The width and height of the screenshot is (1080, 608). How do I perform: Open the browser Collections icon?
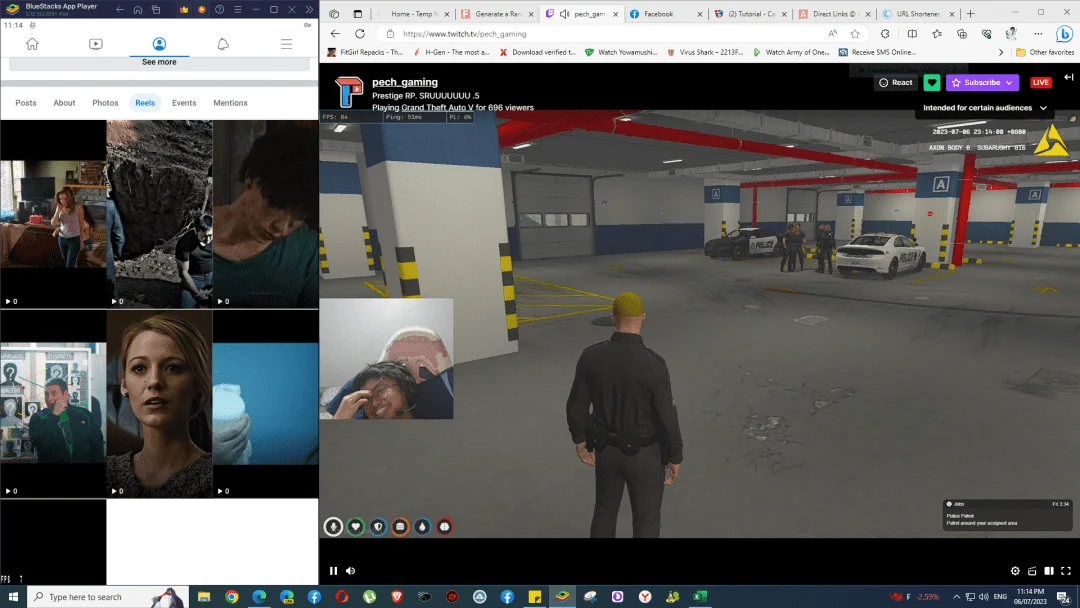[x=962, y=34]
